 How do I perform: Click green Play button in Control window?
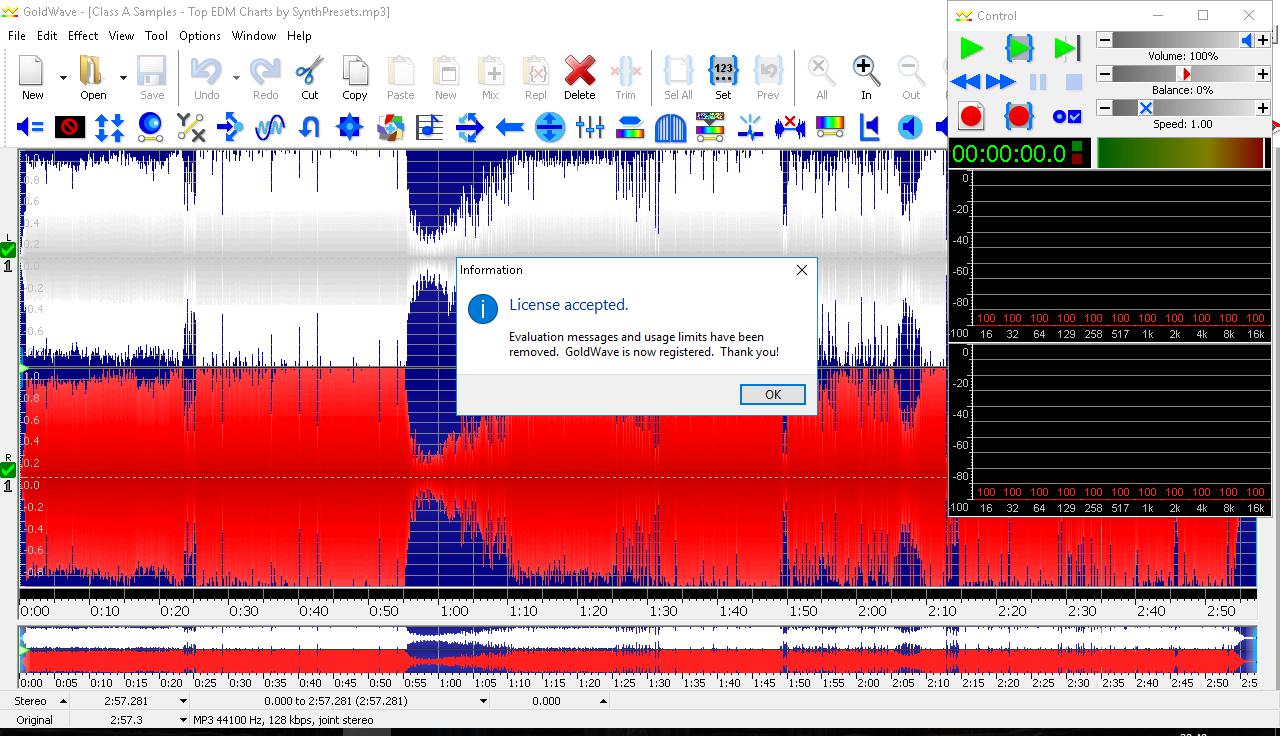click(x=971, y=48)
